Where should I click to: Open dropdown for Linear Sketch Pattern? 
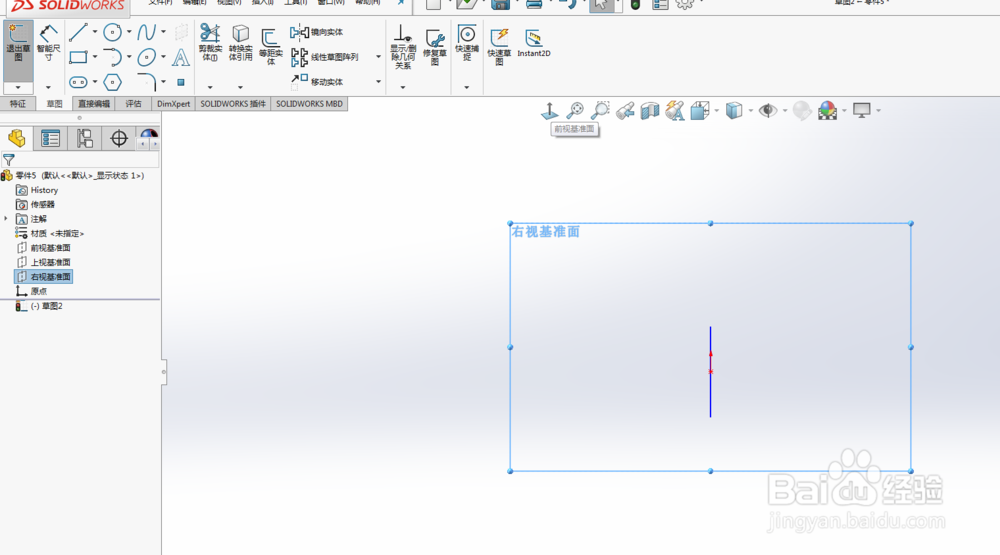click(378, 57)
